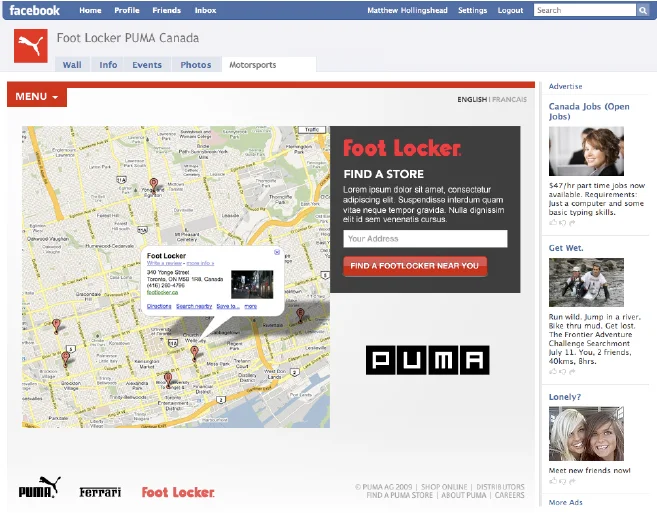Open the red MENU dropdown
Viewport: 657px width, 513px height.
coord(37,97)
